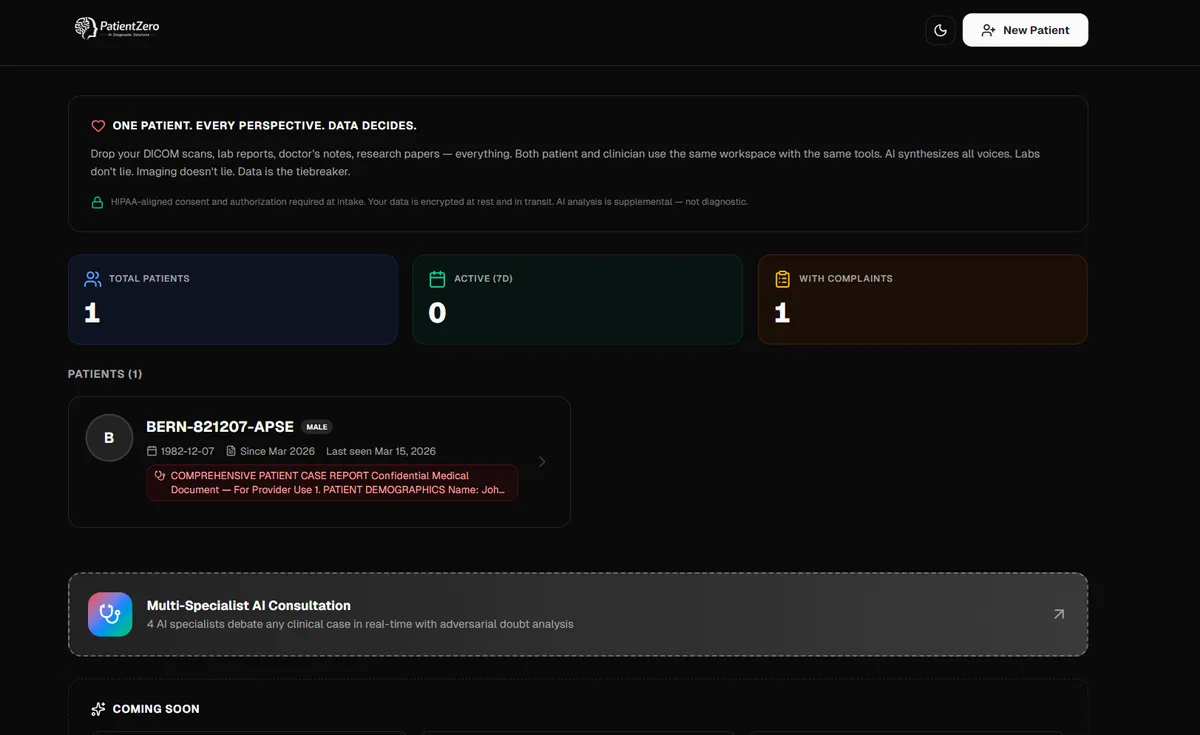Click the calendar icon next to 1982-12-07
Screen dimensions: 1200x735
[152, 451]
